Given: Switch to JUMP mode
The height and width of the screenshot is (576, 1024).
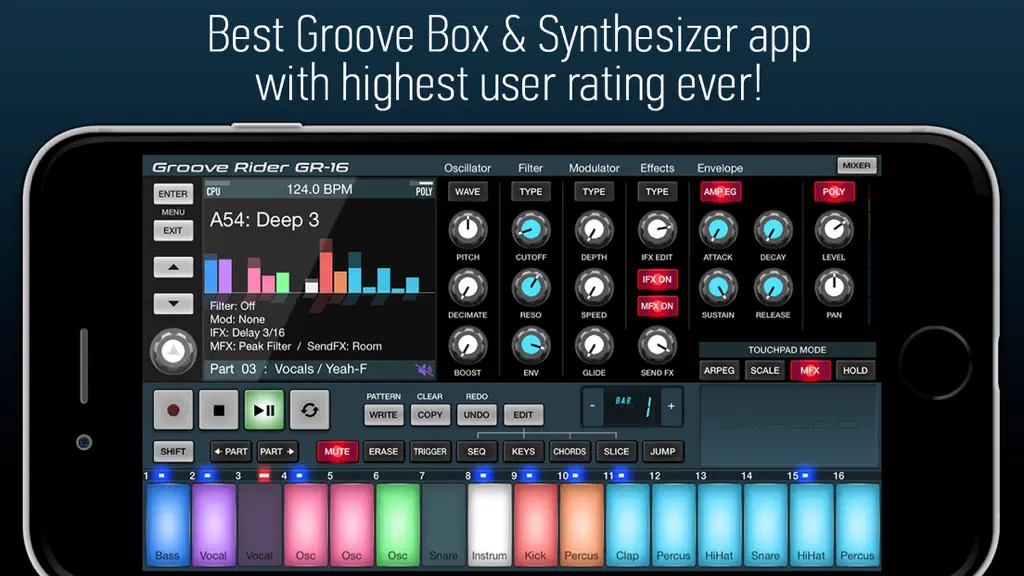Looking at the screenshot, I should point(663,451).
